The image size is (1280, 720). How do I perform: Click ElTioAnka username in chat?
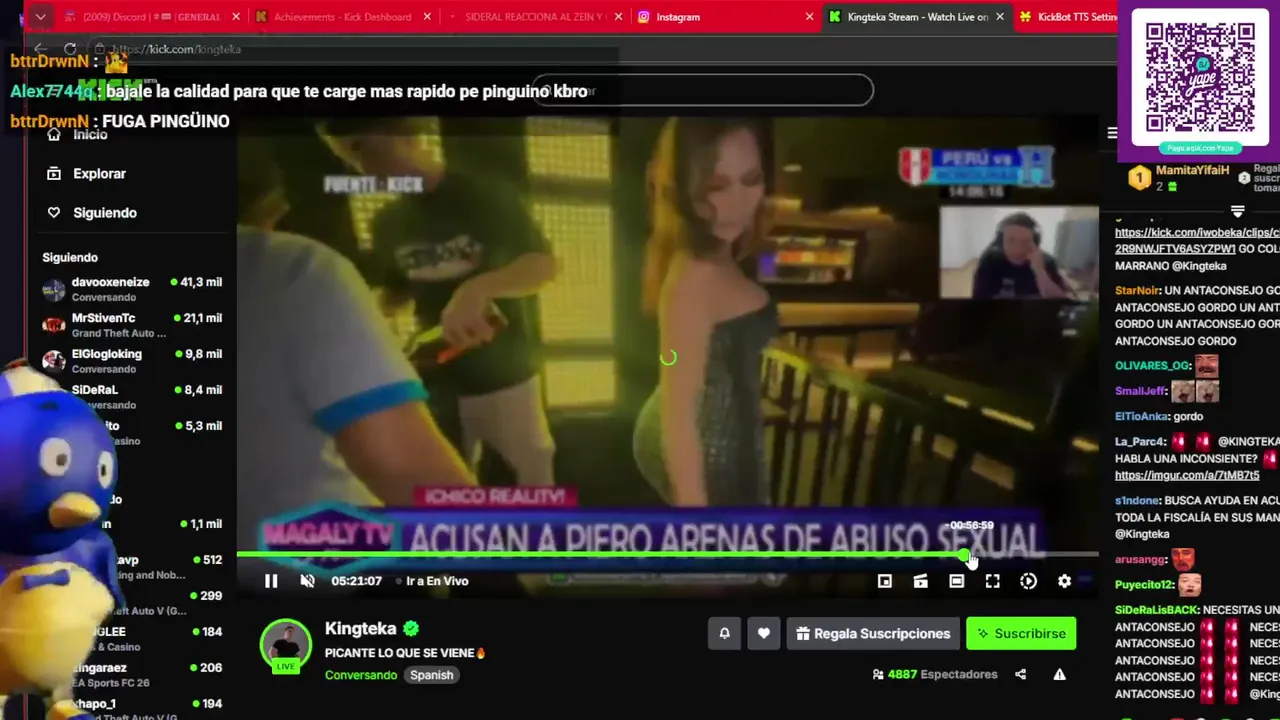coord(1141,417)
